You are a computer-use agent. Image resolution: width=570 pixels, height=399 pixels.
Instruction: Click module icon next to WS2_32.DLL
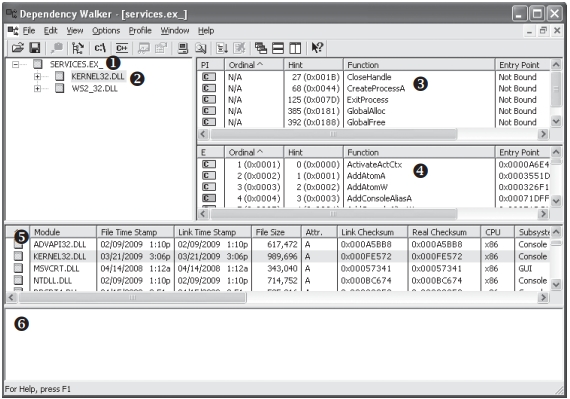(60, 88)
